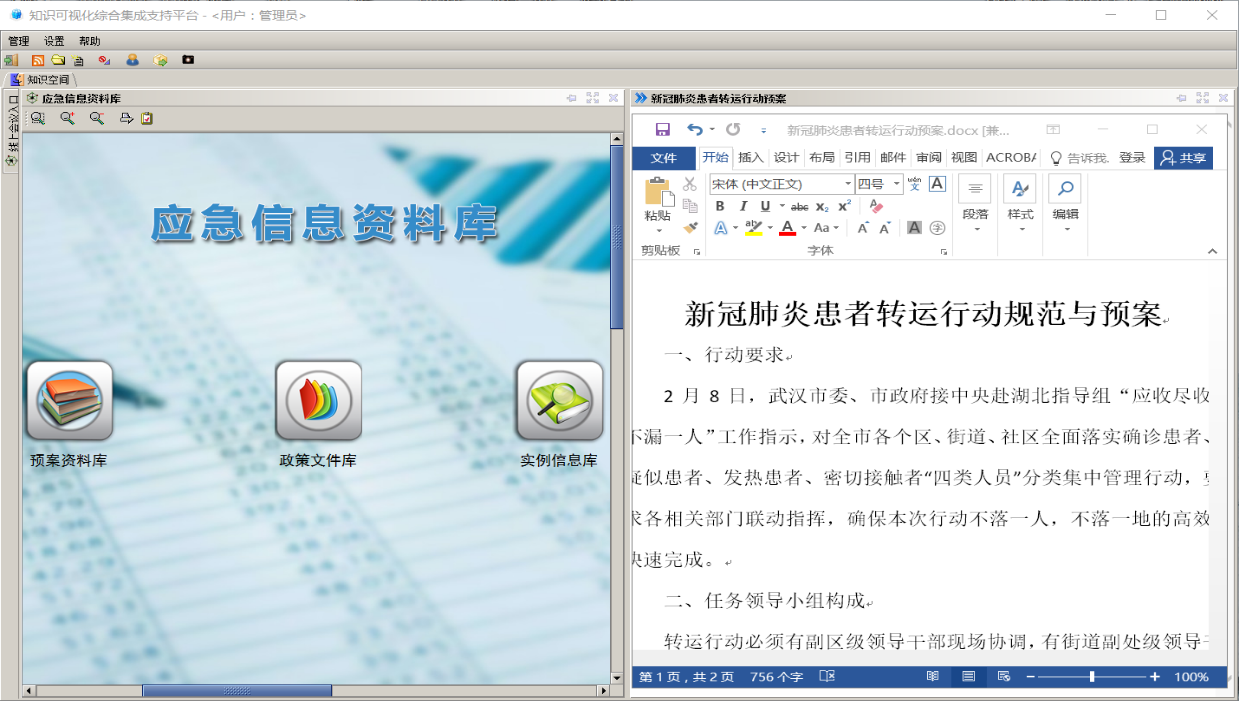Open the font name dropdown 宋体
The height and width of the screenshot is (701, 1239).
coord(848,184)
